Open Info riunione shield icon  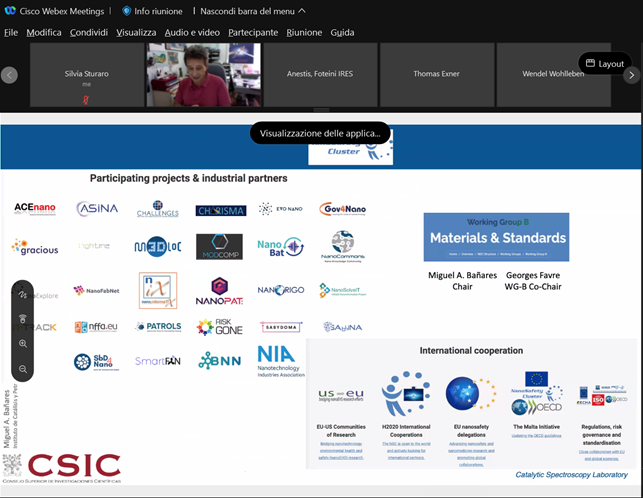coord(127,11)
